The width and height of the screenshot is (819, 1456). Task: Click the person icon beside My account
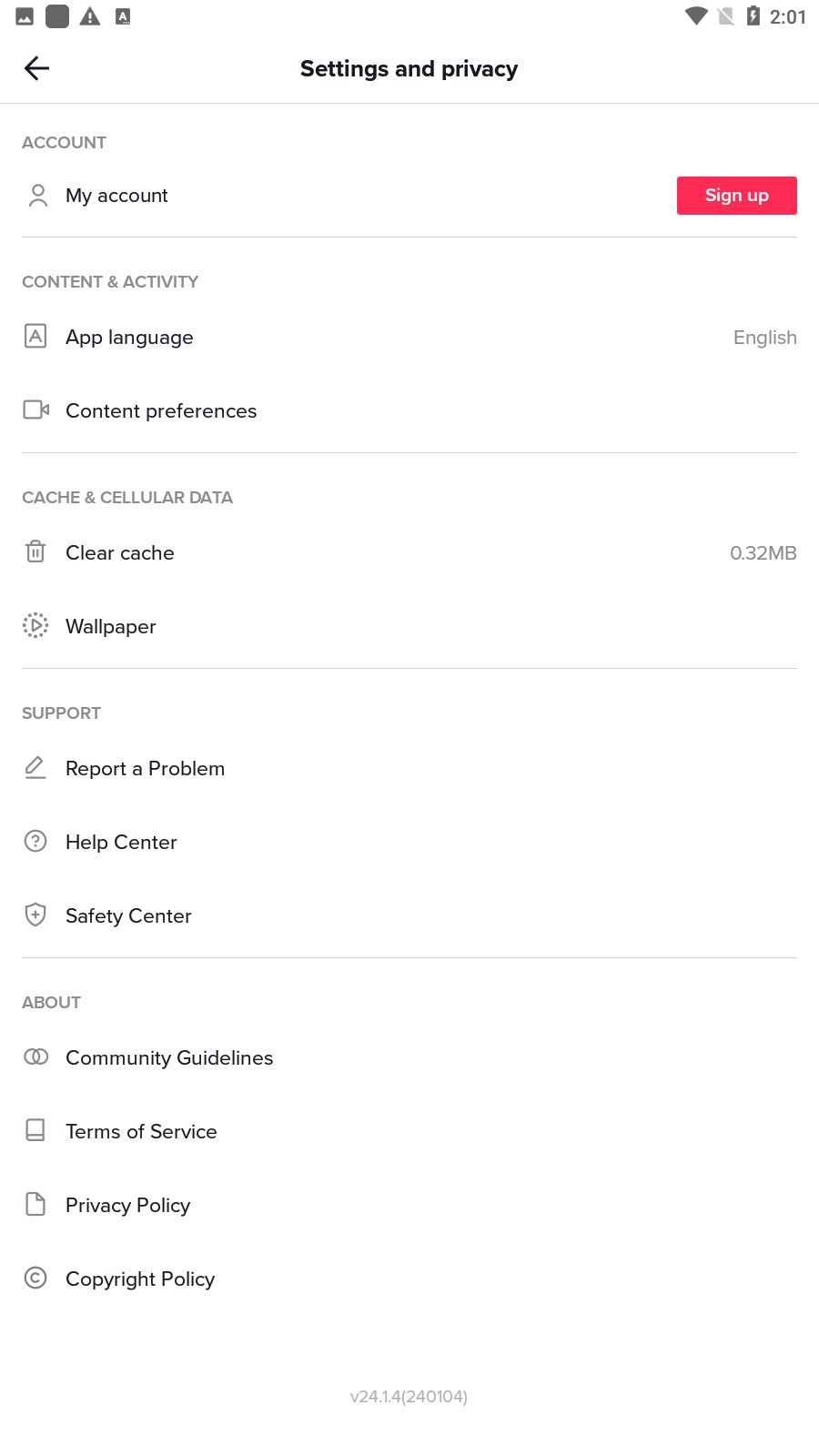37,196
